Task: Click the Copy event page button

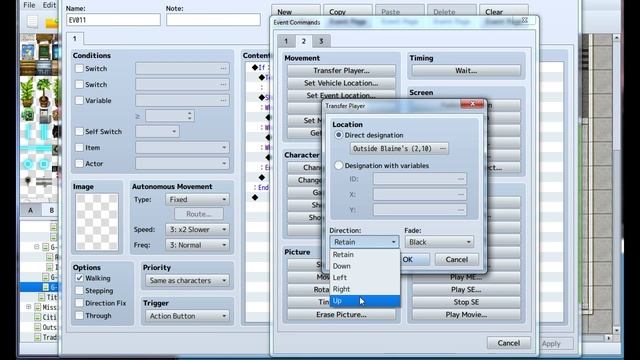Action: tap(348, 11)
